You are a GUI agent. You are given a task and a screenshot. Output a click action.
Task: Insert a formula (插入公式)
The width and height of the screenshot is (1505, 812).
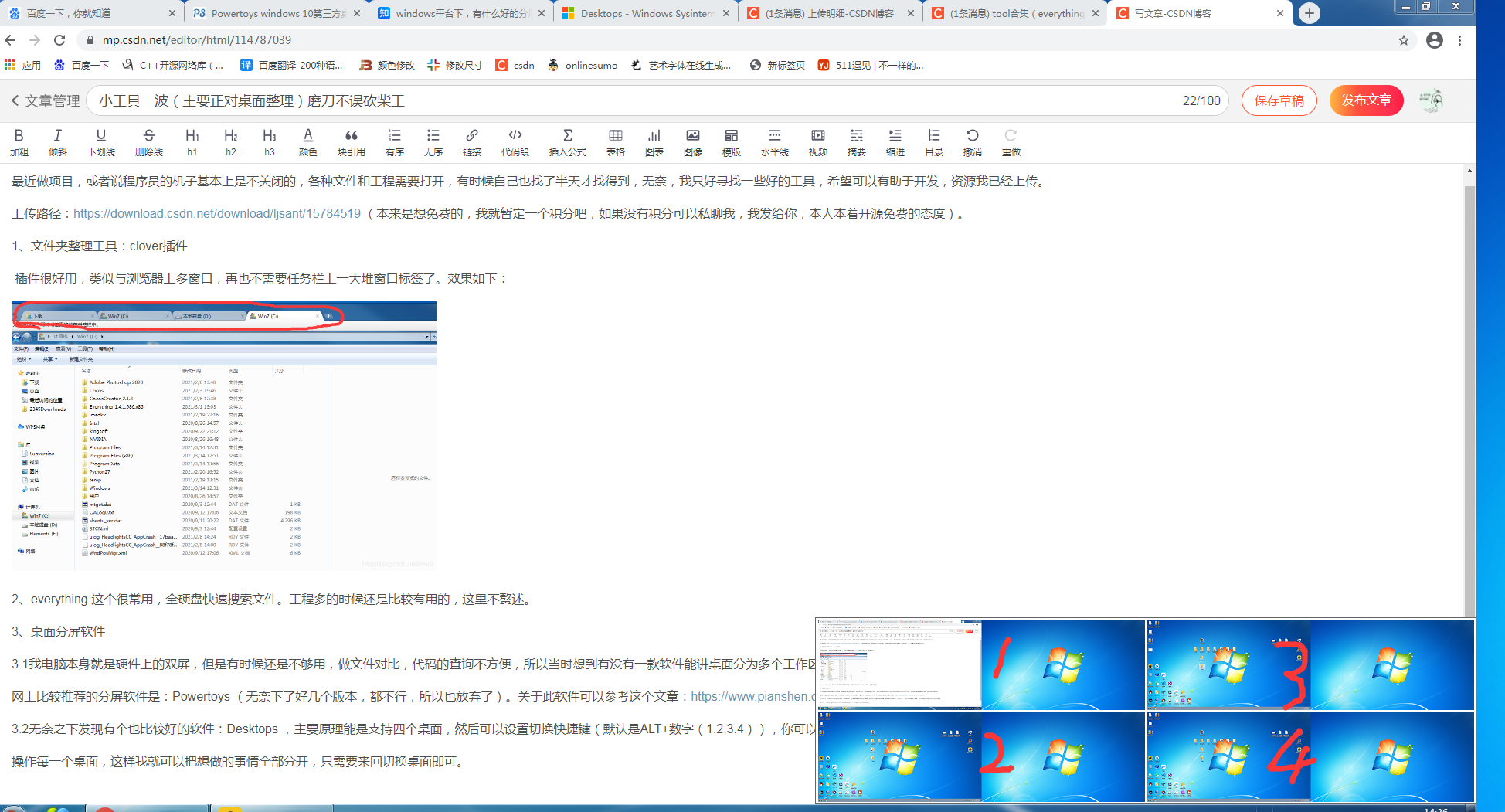pyautogui.click(x=568, y=143)
